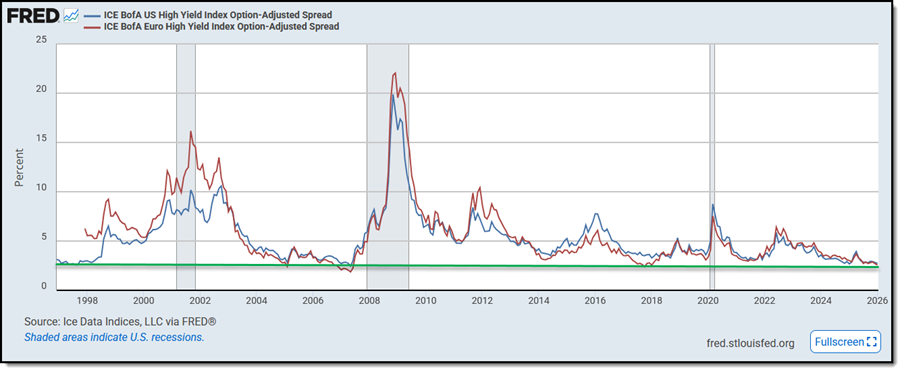Image resolution: width=902 pixels, height=372 pixels.
Task: Click the red Euro series legend line marker
Action: point(92,26)
